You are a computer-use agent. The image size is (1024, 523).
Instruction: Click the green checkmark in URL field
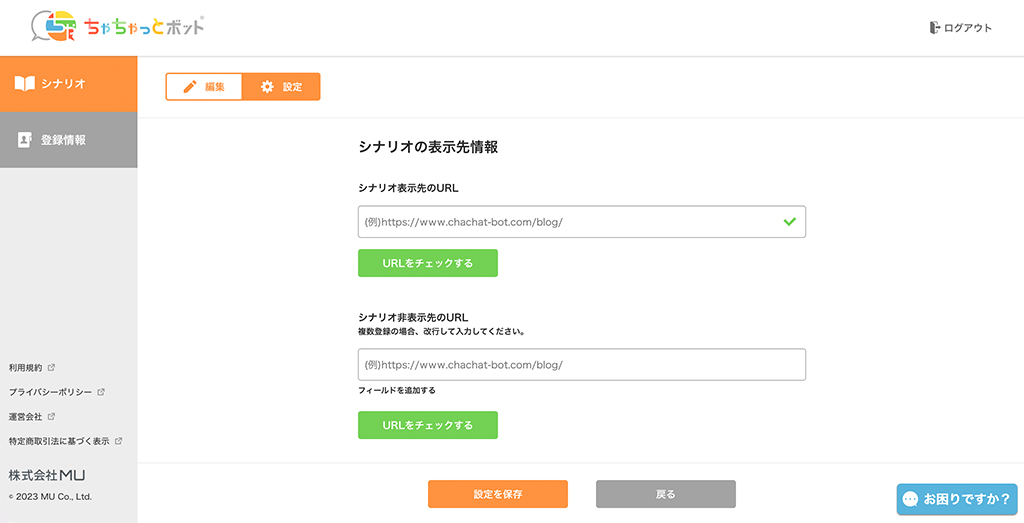pyautogui.click(x=789, y=221)
